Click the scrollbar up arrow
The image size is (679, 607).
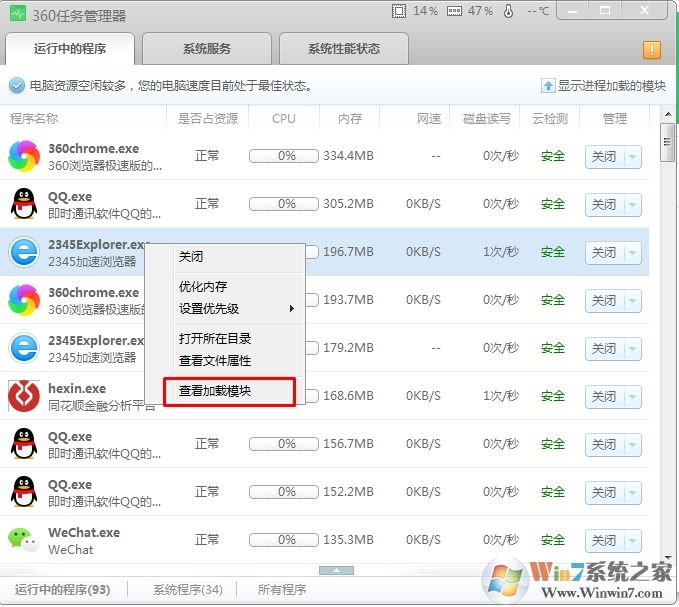[x=668, y=114]
